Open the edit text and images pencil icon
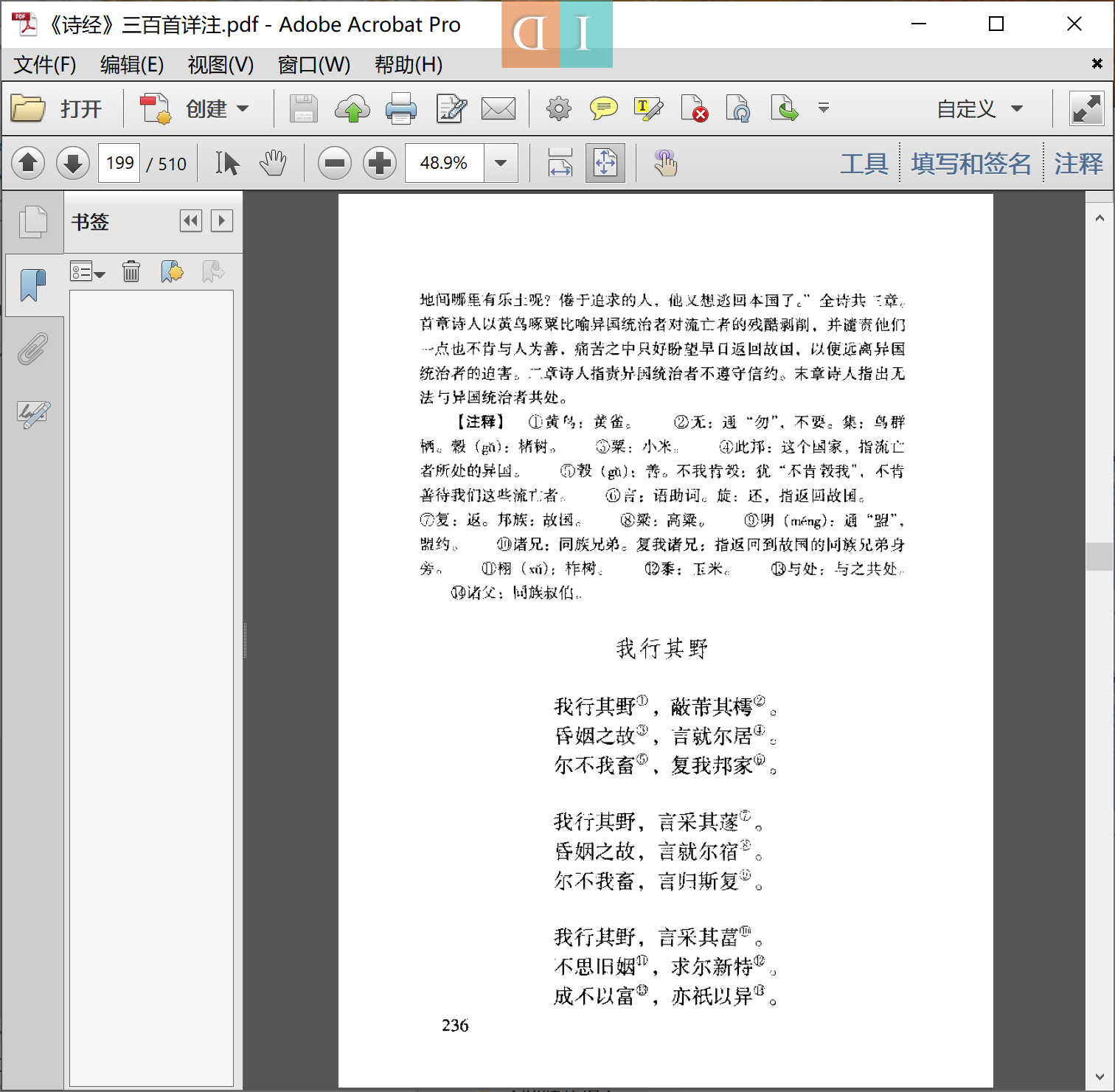 [451, 109]
